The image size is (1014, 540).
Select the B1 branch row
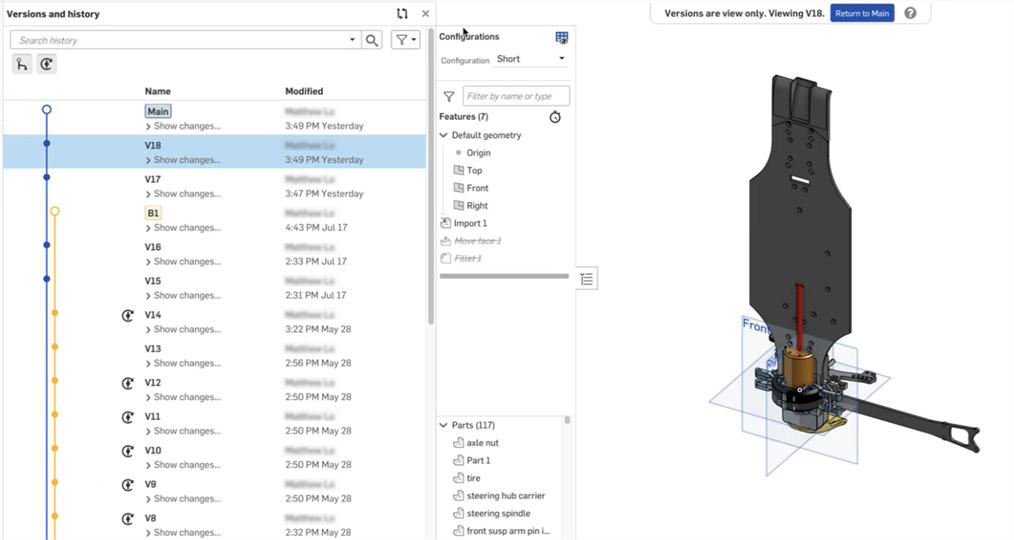pyautogui.click(x=153, y=213)
